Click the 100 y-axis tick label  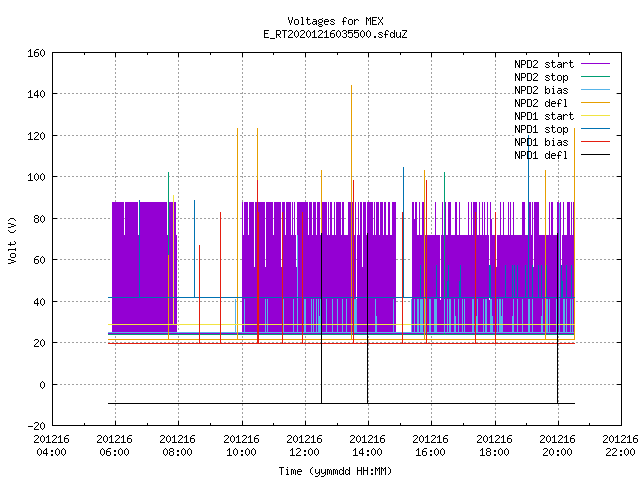[x=36, y=177]
